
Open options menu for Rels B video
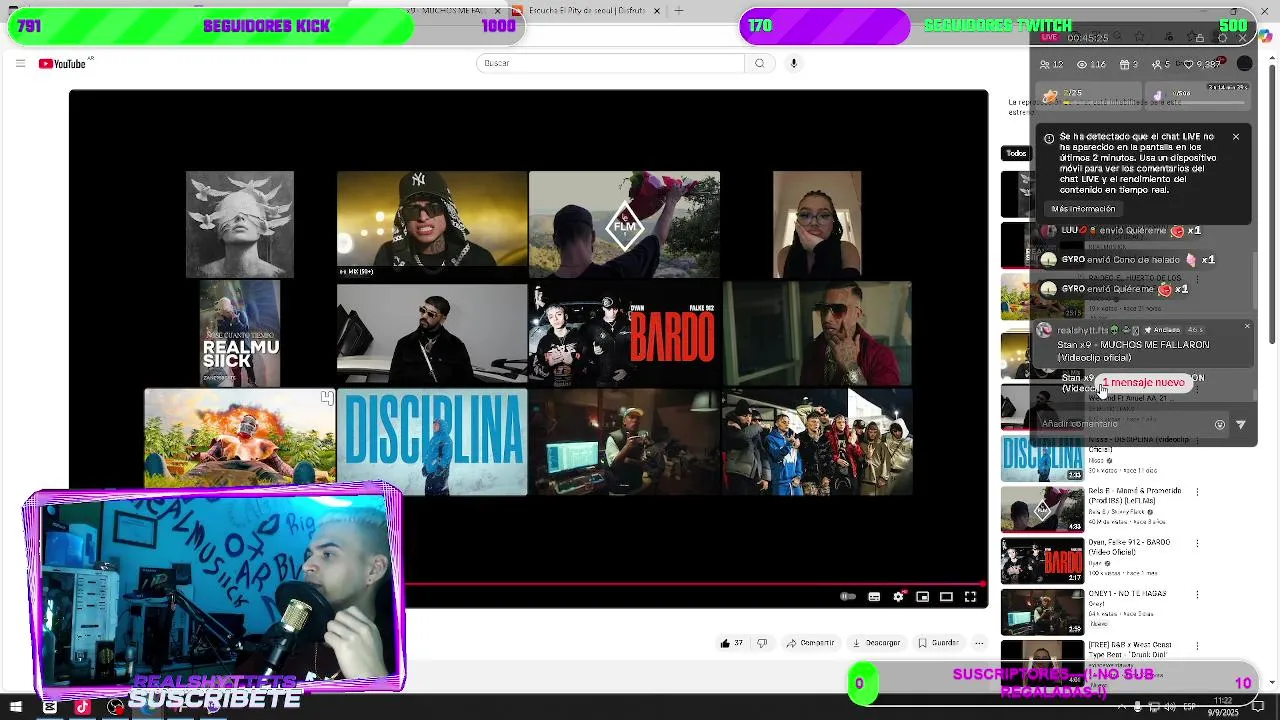point(1198,492)
